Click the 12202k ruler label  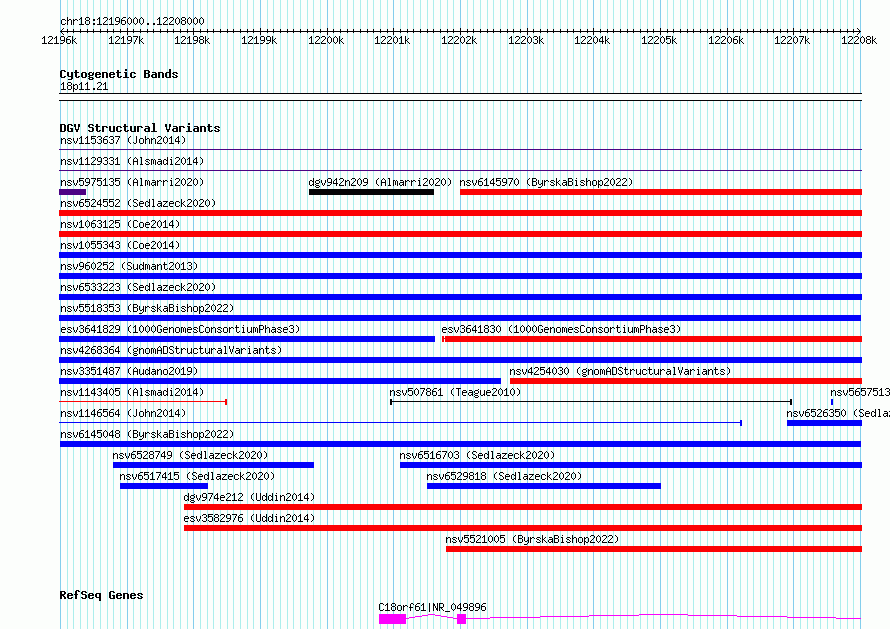pyautogui.click(x=460, y=40)
